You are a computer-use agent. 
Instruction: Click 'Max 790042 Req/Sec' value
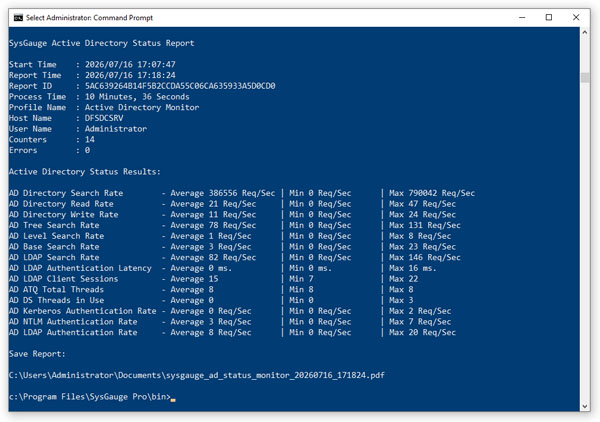432,193
